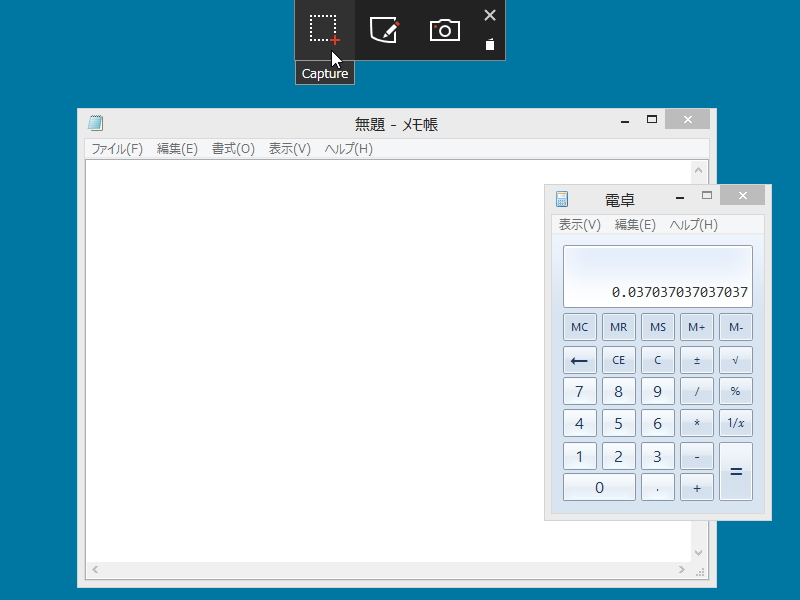Click the ± sign change button

[696, 360]
